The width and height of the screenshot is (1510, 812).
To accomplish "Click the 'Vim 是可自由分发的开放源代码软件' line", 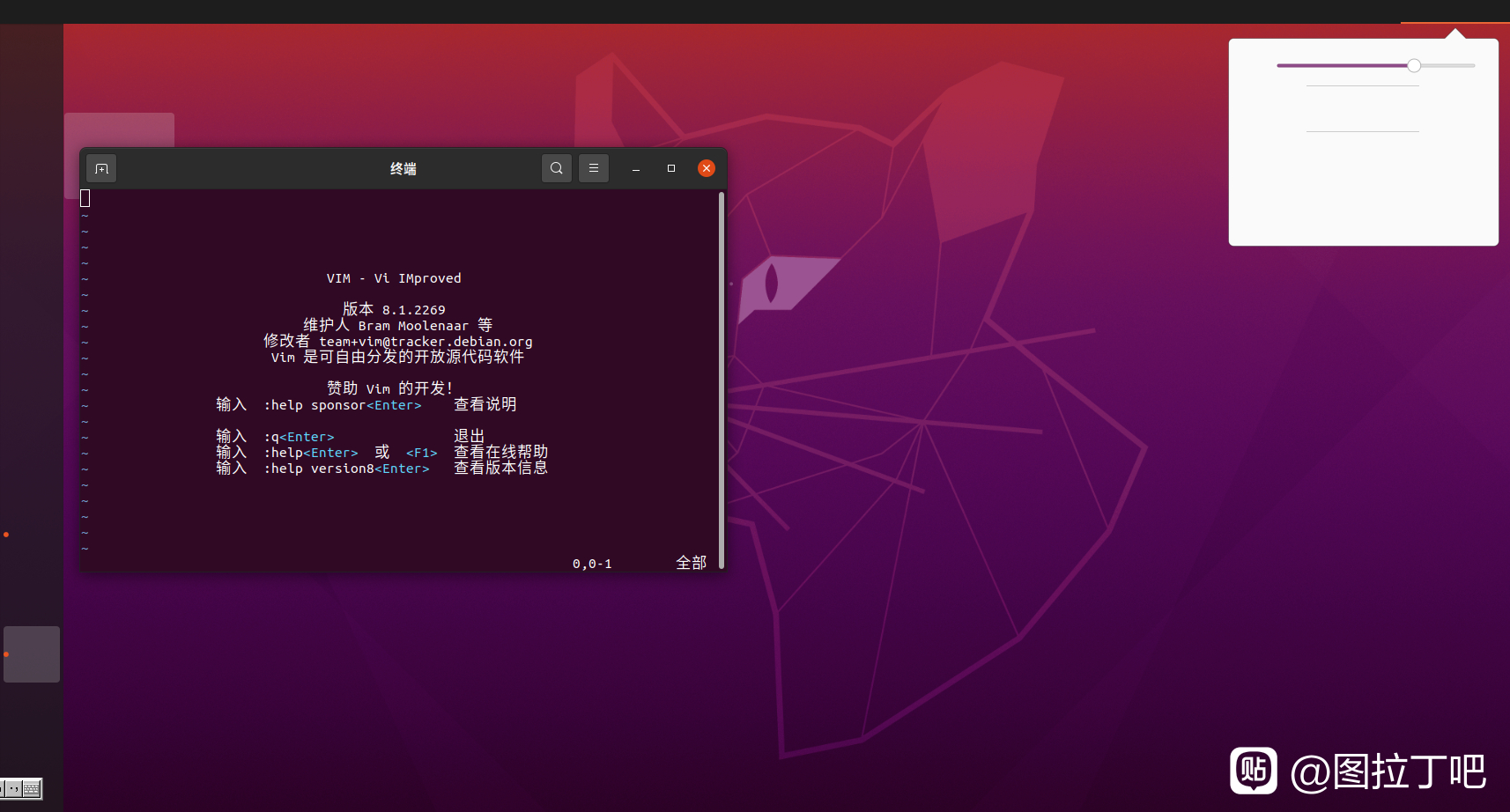I will coord(397,357).
